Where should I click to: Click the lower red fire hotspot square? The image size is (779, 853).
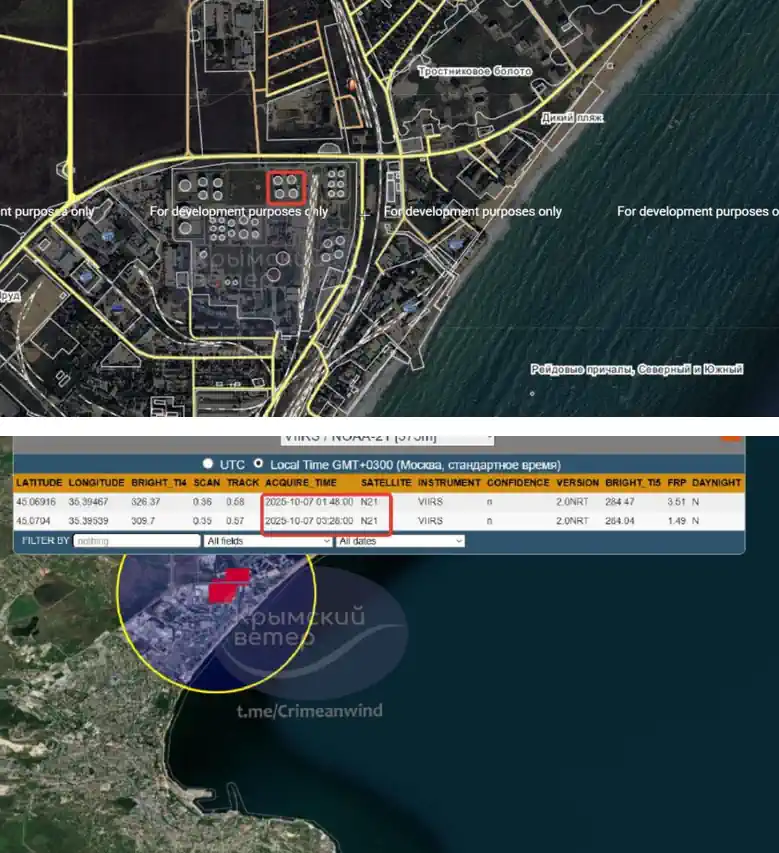pyautogui.click(x=221, y=592)
